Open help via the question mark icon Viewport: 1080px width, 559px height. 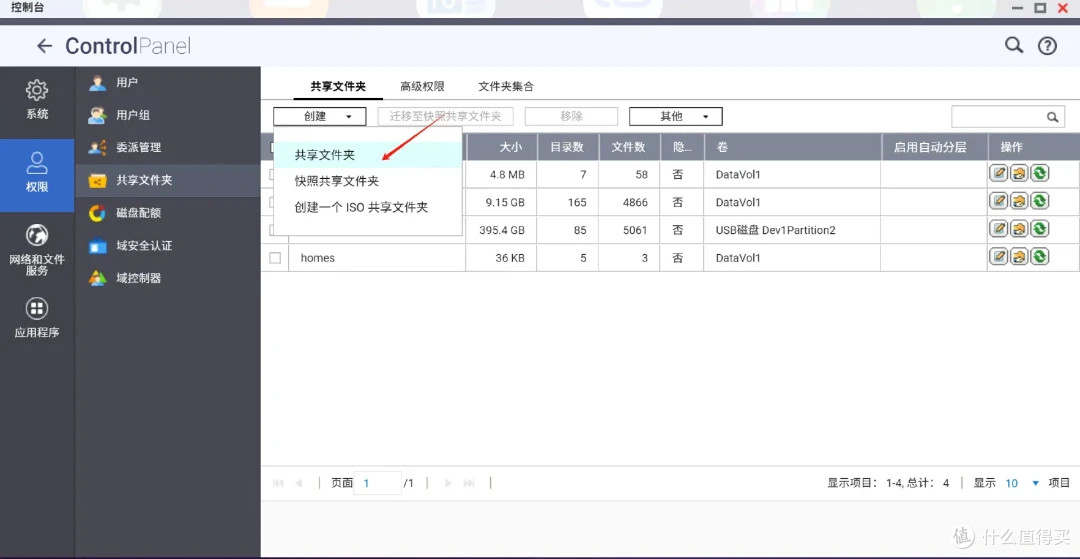pyautogui.click(x=1047, y=46)
